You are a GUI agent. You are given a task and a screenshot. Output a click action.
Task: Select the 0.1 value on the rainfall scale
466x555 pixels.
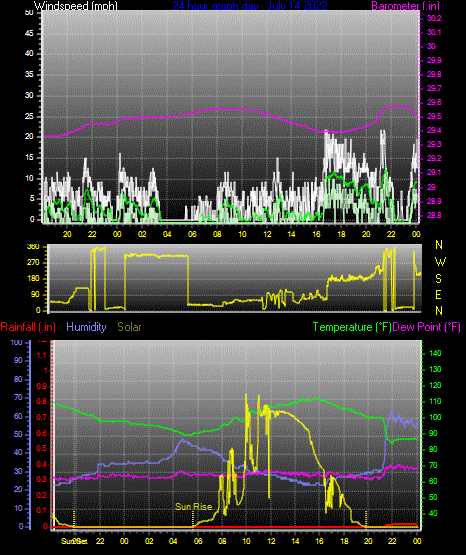42,510
